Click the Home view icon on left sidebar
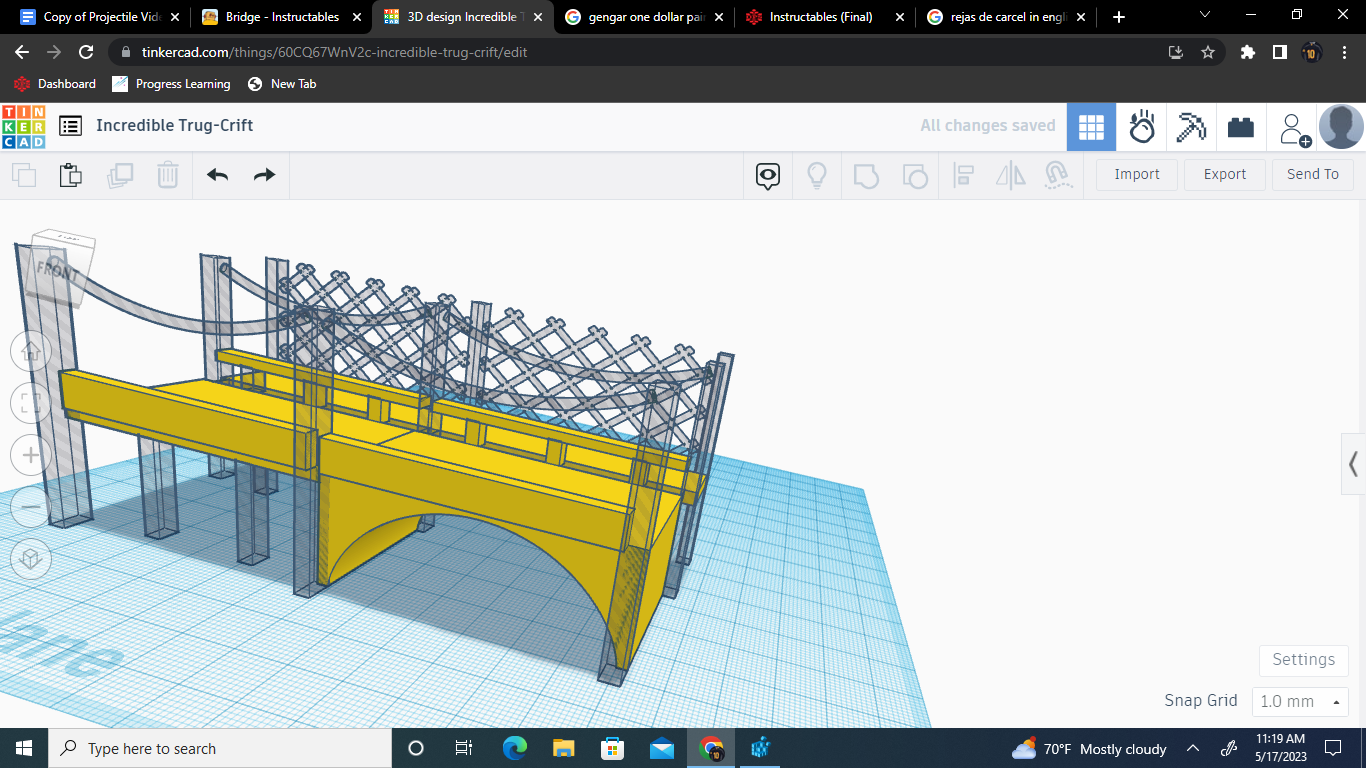The image size is (1366, 768). coord(31,351)
